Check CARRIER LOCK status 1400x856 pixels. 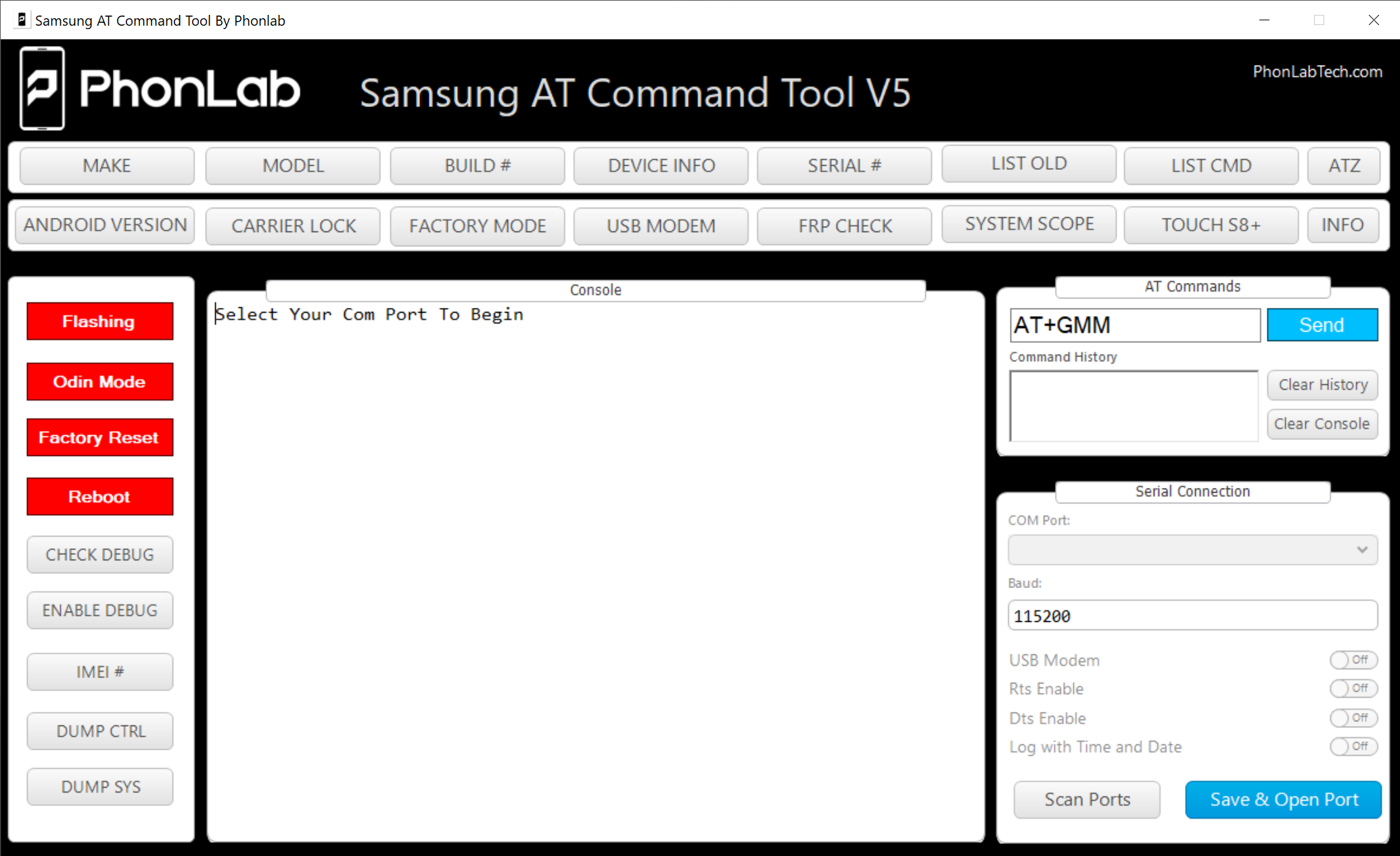[x=293, y=226]
